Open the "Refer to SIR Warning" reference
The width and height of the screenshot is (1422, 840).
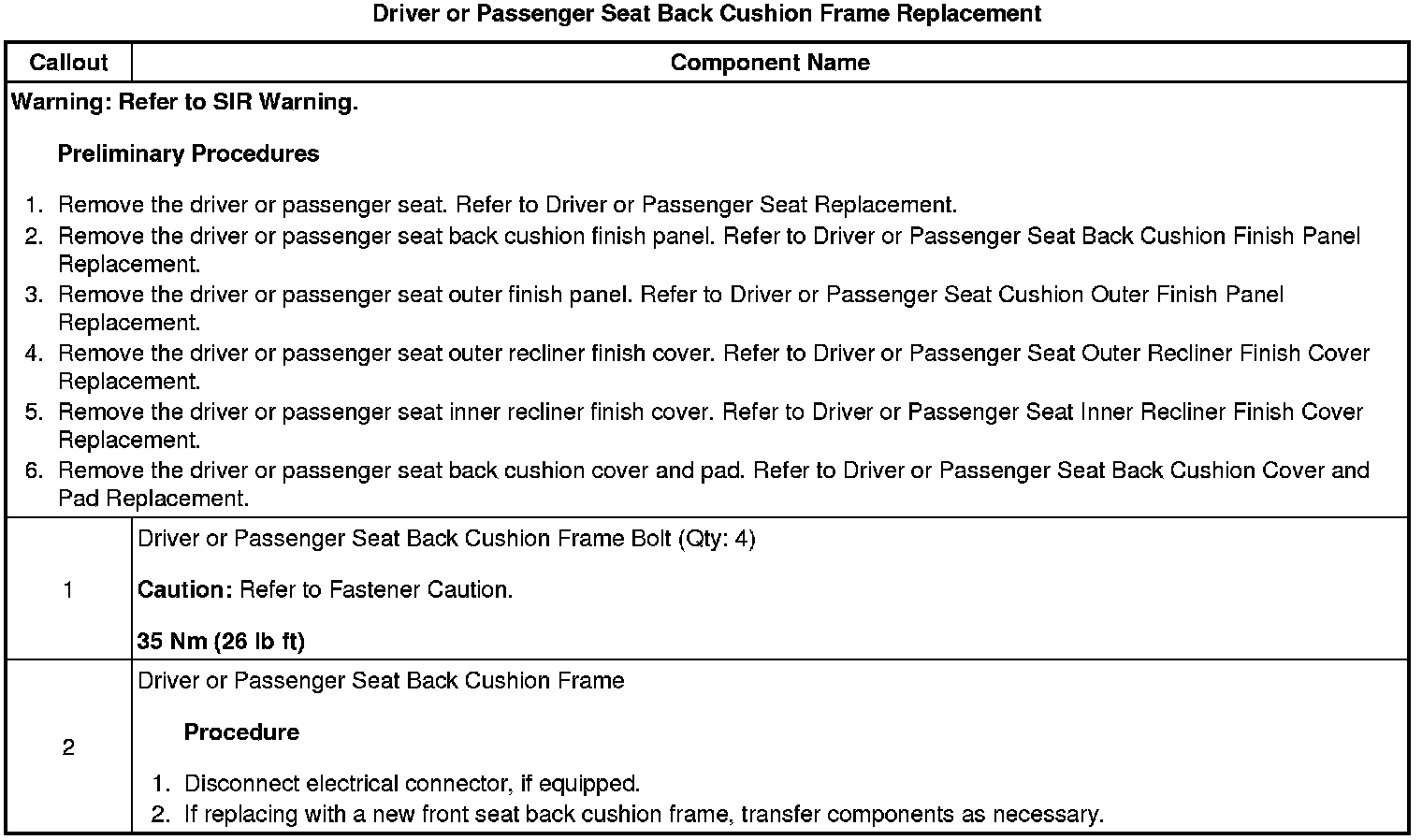[x=238, y=102]
